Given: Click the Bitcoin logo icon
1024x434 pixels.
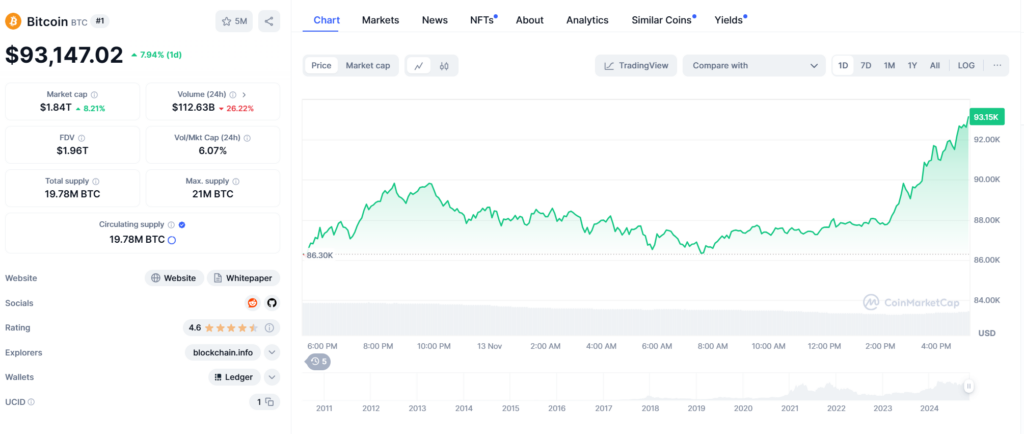Looking at the screenshot, I should tap(13, 22).
